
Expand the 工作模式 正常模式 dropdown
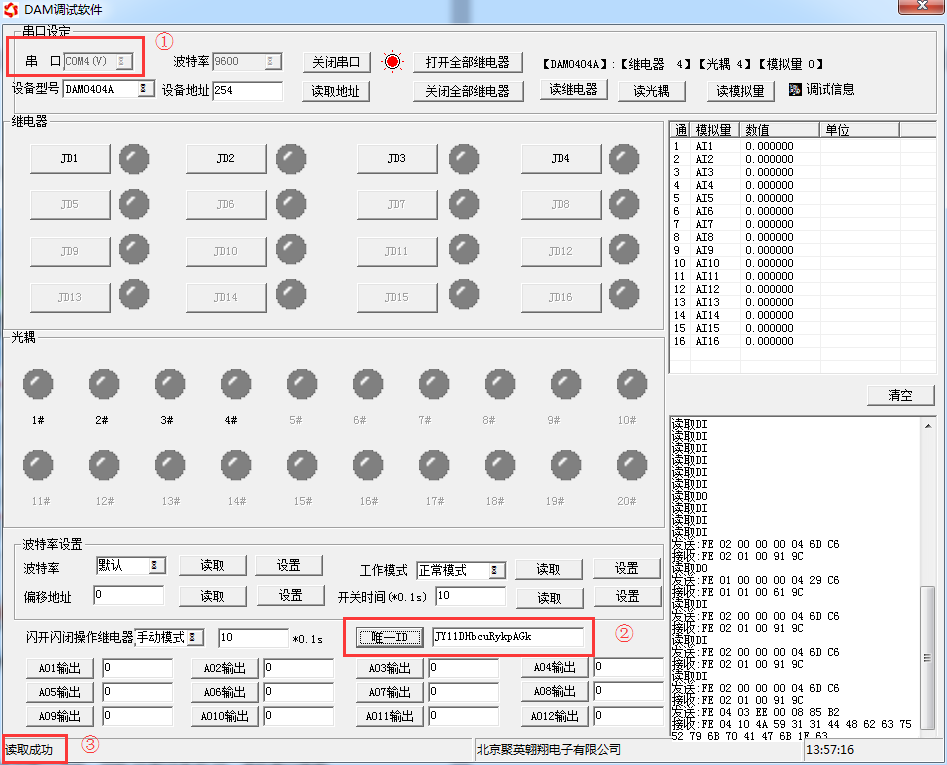[496, 570]
